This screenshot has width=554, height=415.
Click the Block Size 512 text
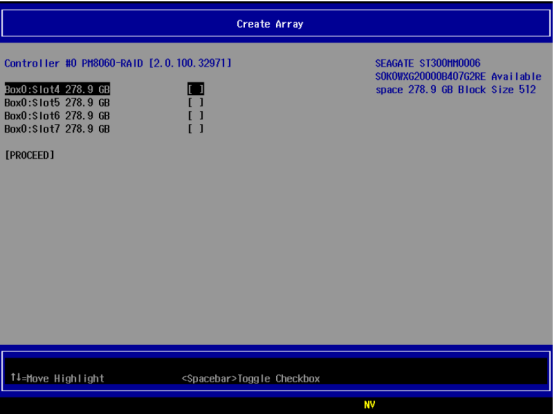pyautogui.click(x=497, y=89)
